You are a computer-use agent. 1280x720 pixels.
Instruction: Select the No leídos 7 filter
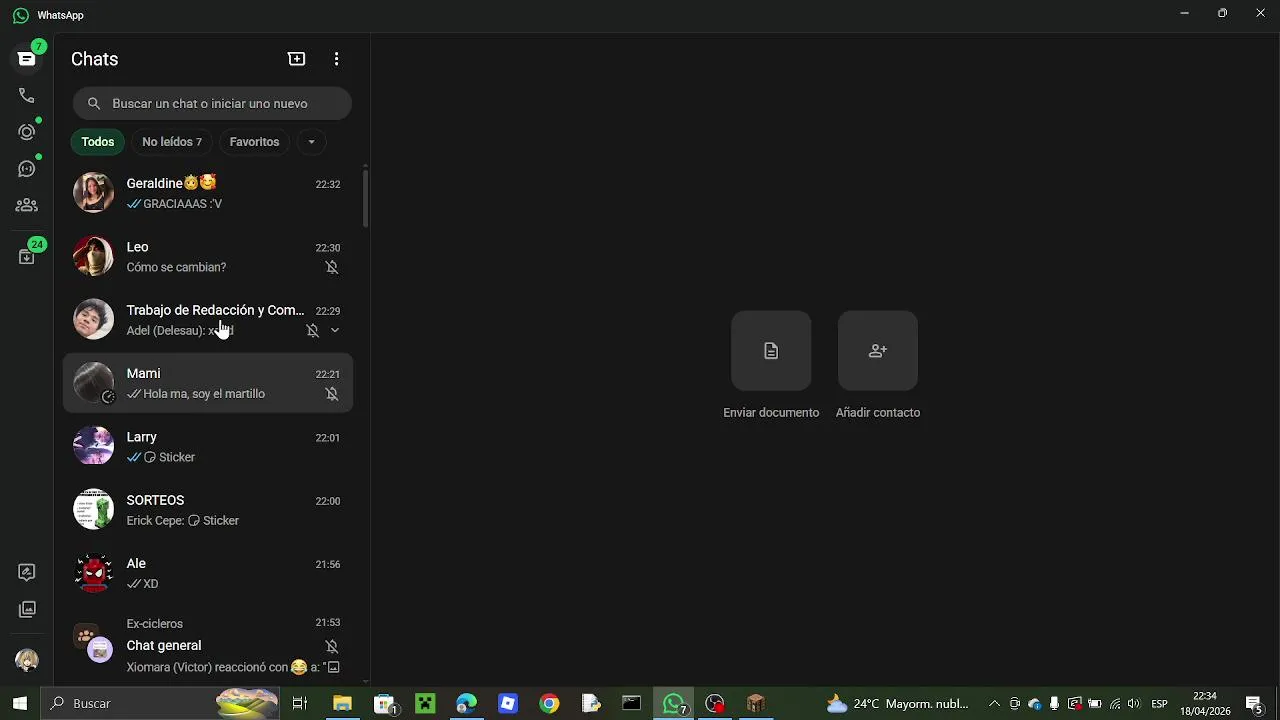[172, 142]
